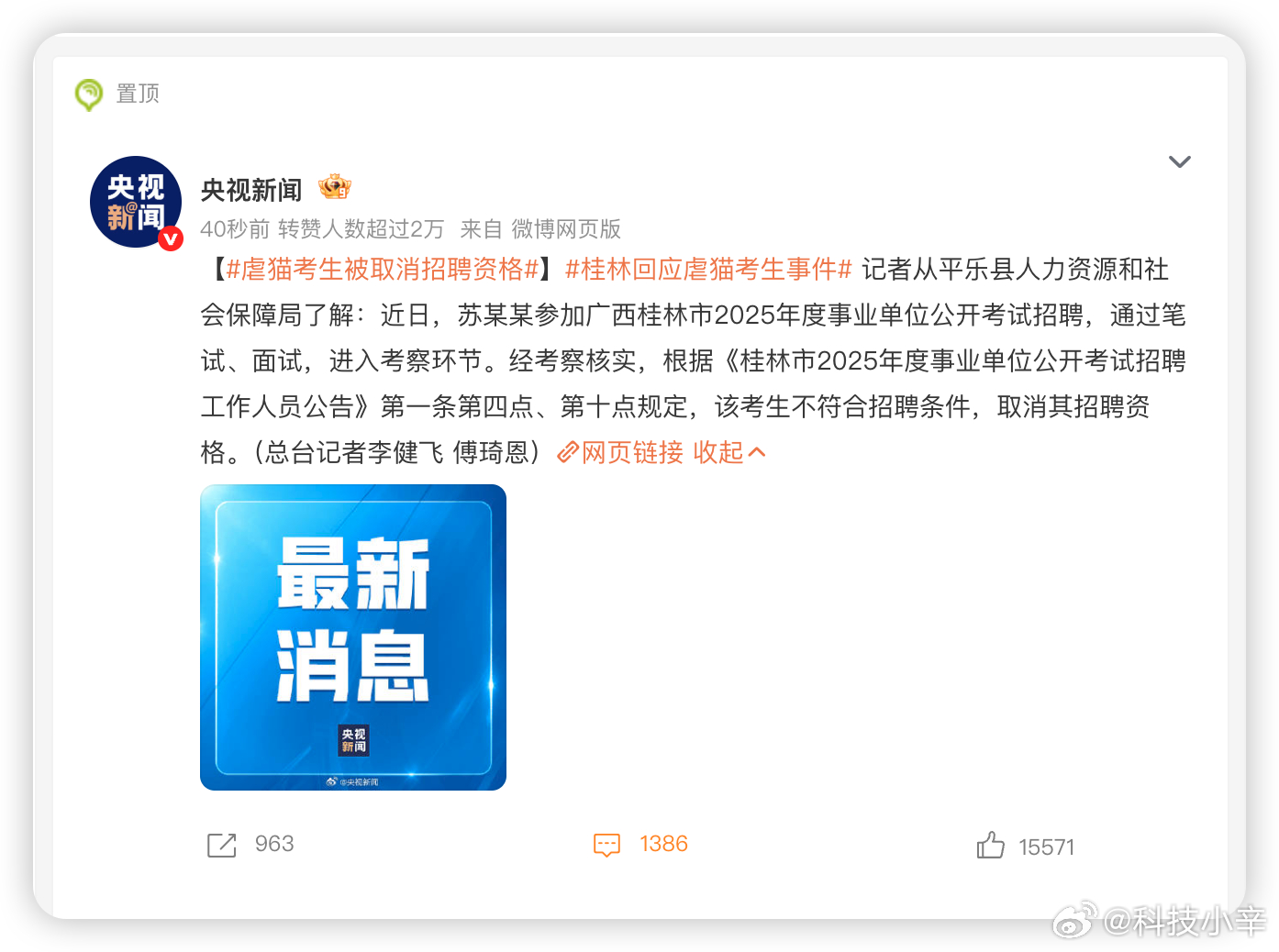Click the 置顶 pinned label
This screenshot has height=952, width=1279.
(x=138, y=94)
